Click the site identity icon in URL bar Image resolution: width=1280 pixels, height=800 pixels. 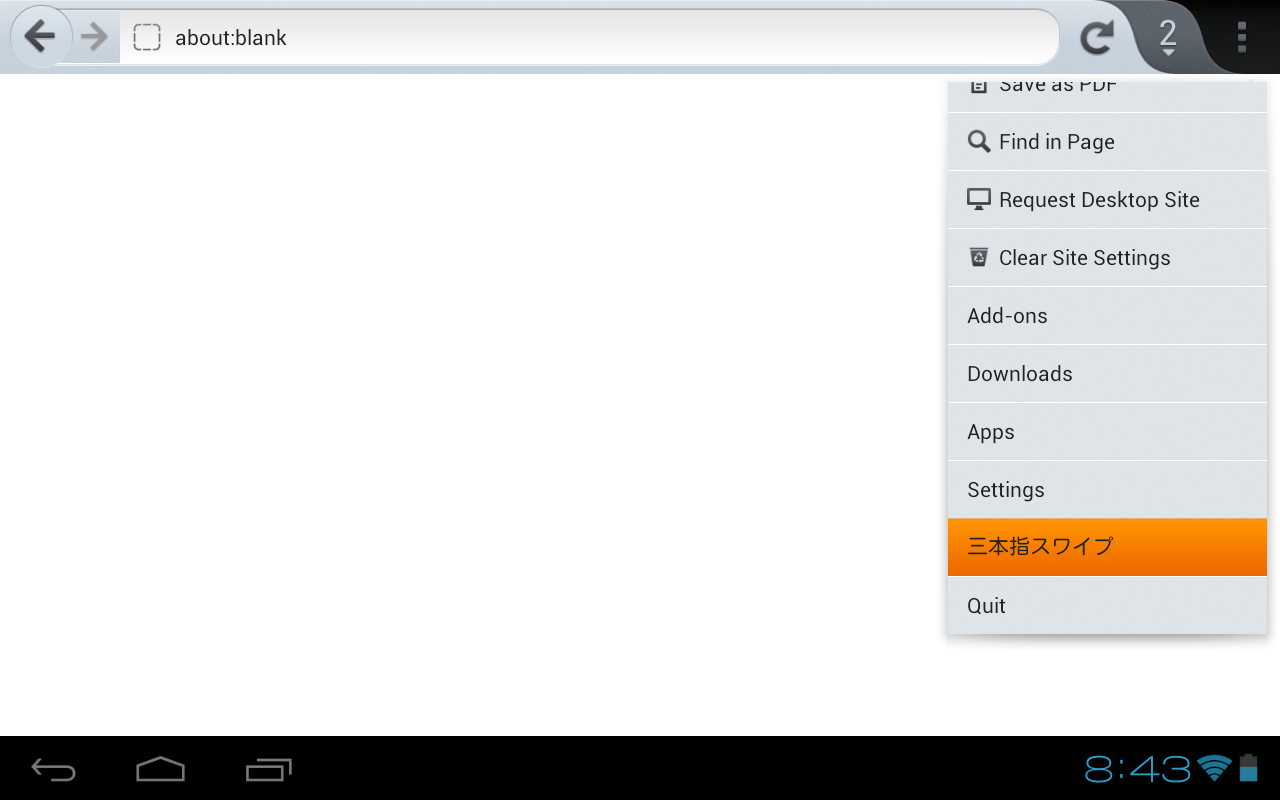click(x=147, y=38)
